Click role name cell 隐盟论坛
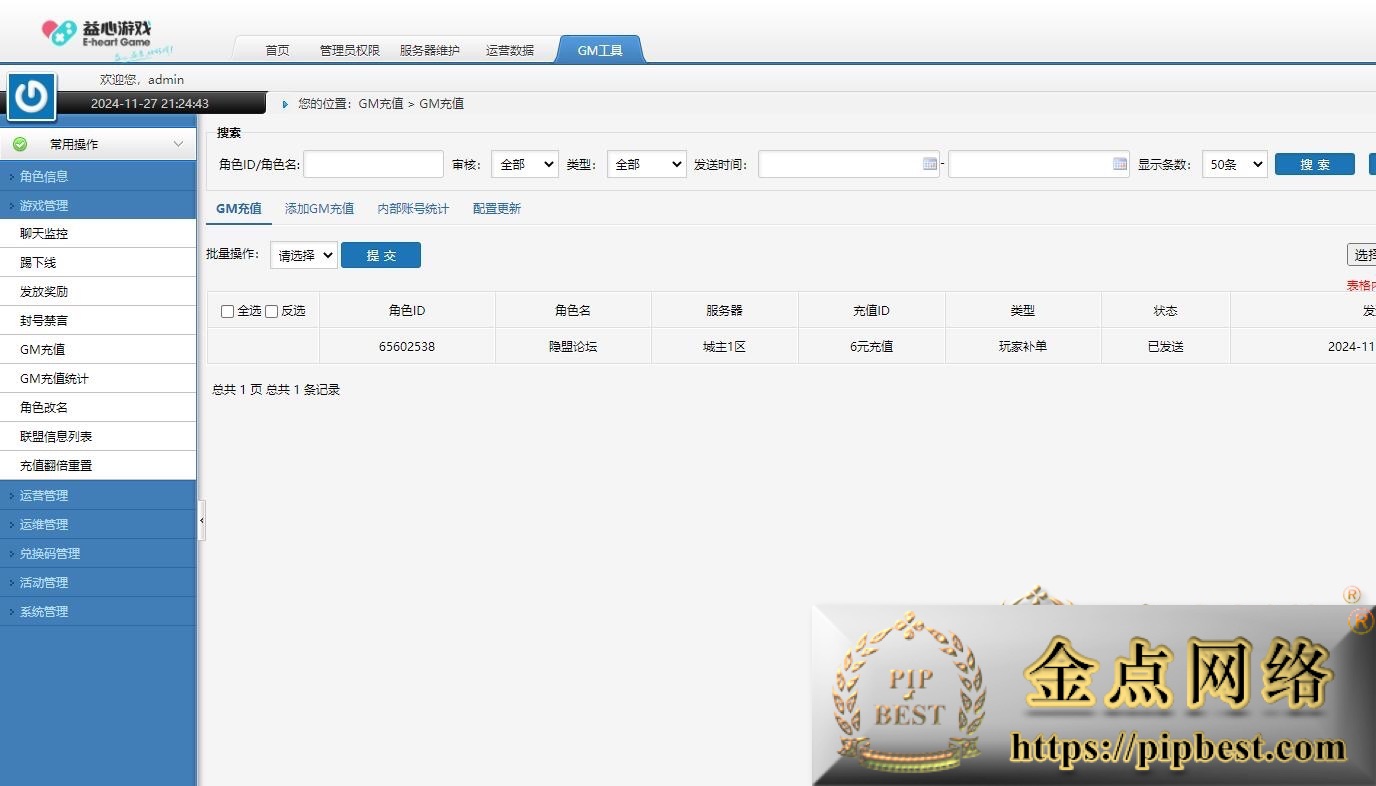1376x786 pixels. pos(573,346)
